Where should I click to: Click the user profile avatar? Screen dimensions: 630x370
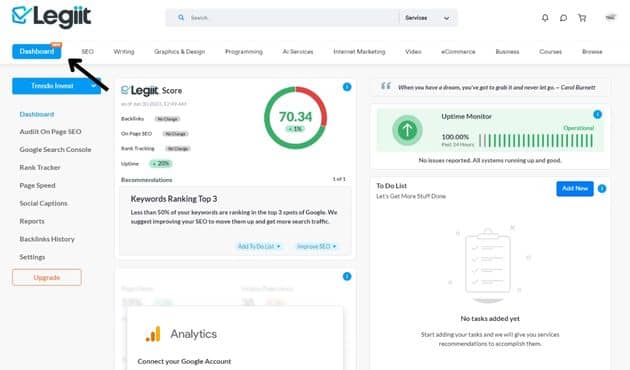coord(610,18)
